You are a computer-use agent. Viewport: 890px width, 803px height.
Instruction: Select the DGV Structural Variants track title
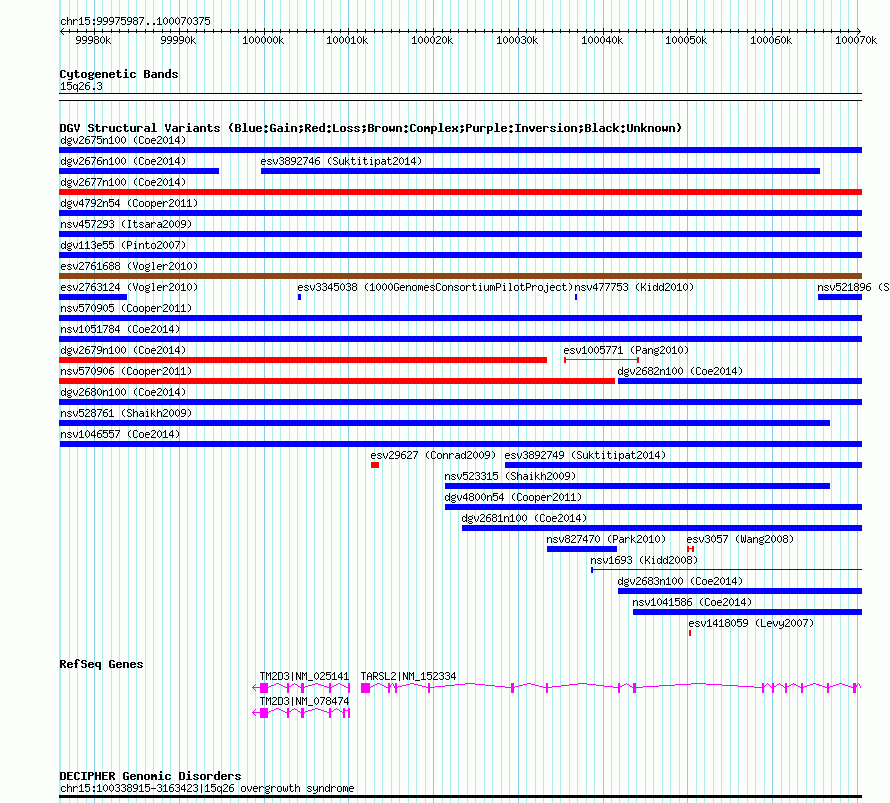click(x=371, y=128)
